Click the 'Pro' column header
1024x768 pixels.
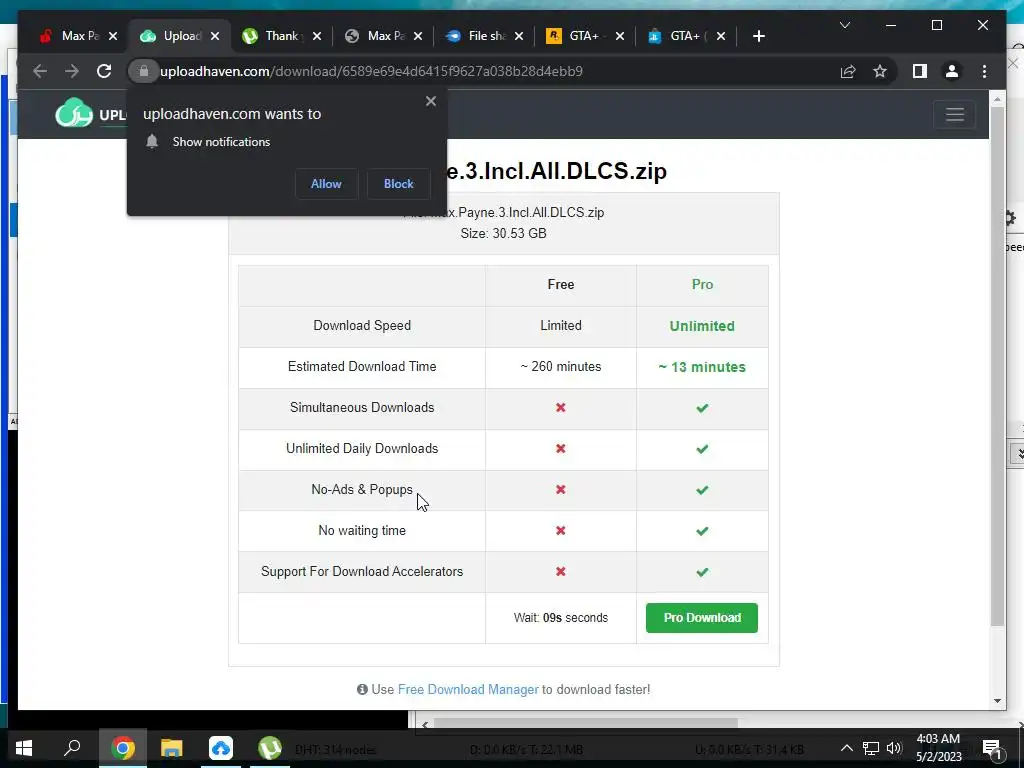tap(702, 284)
